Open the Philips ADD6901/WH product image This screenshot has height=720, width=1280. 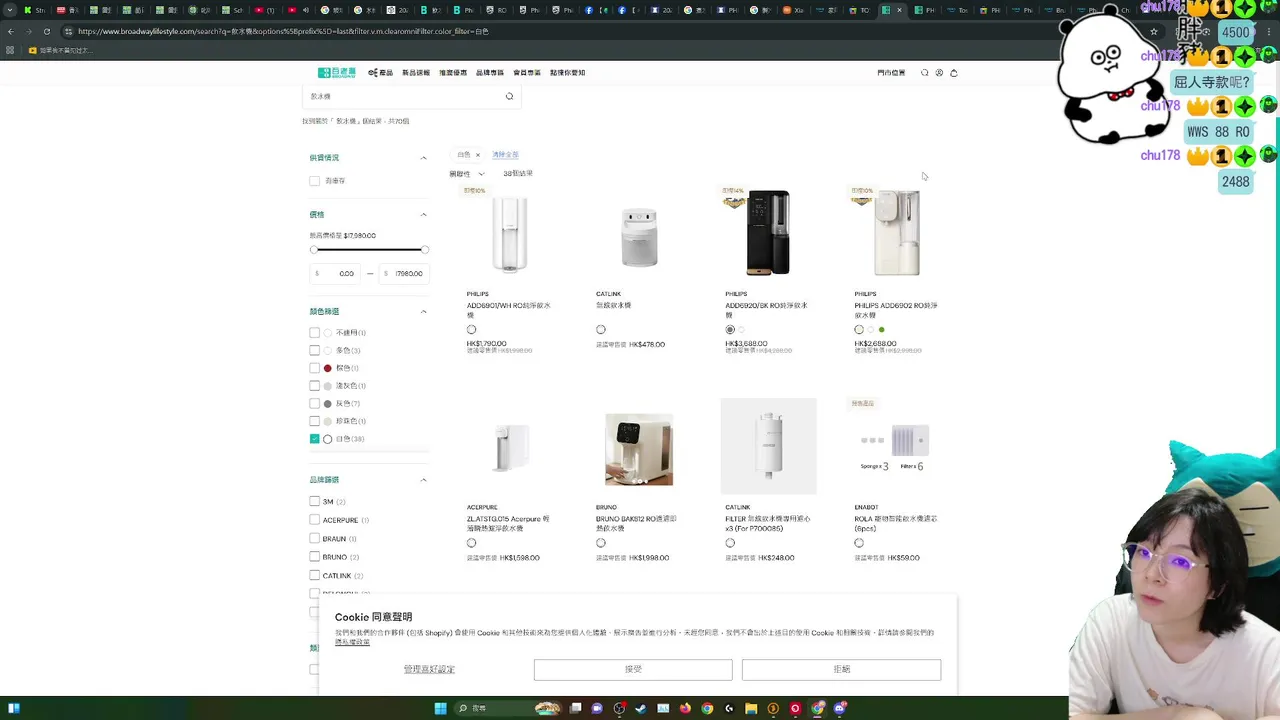tap(509, 233)
